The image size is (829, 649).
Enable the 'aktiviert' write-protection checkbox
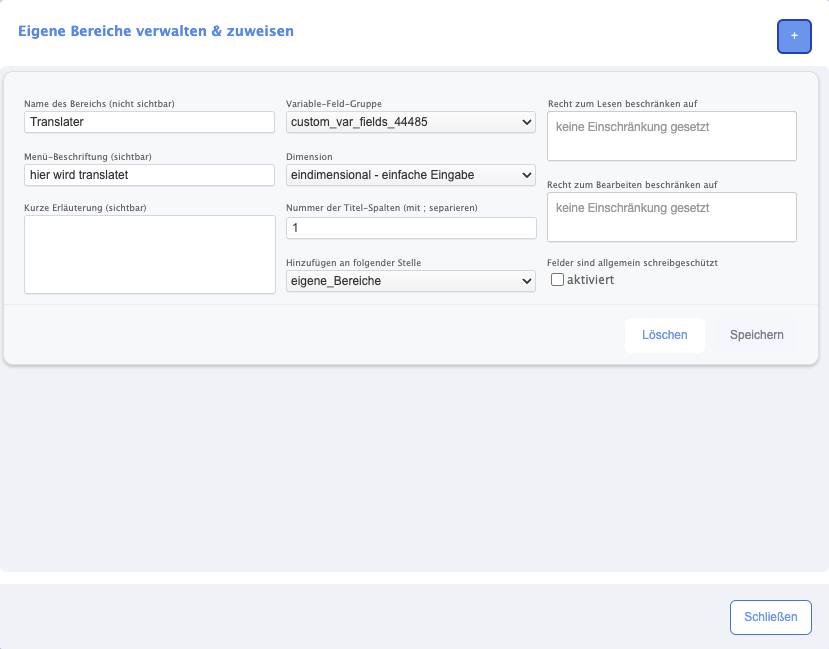[558, 280]
